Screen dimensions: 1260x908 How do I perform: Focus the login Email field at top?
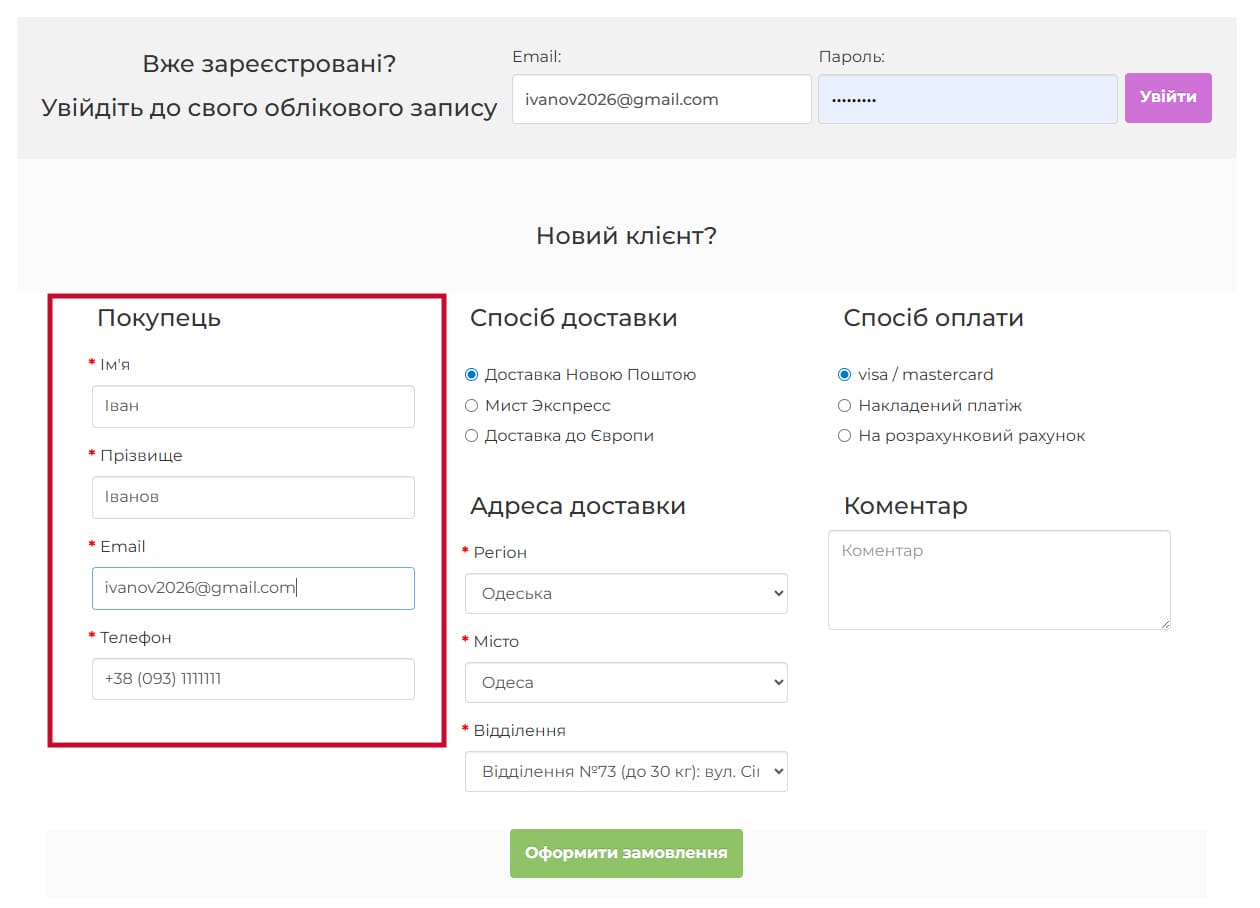click(x=661, y=99)
